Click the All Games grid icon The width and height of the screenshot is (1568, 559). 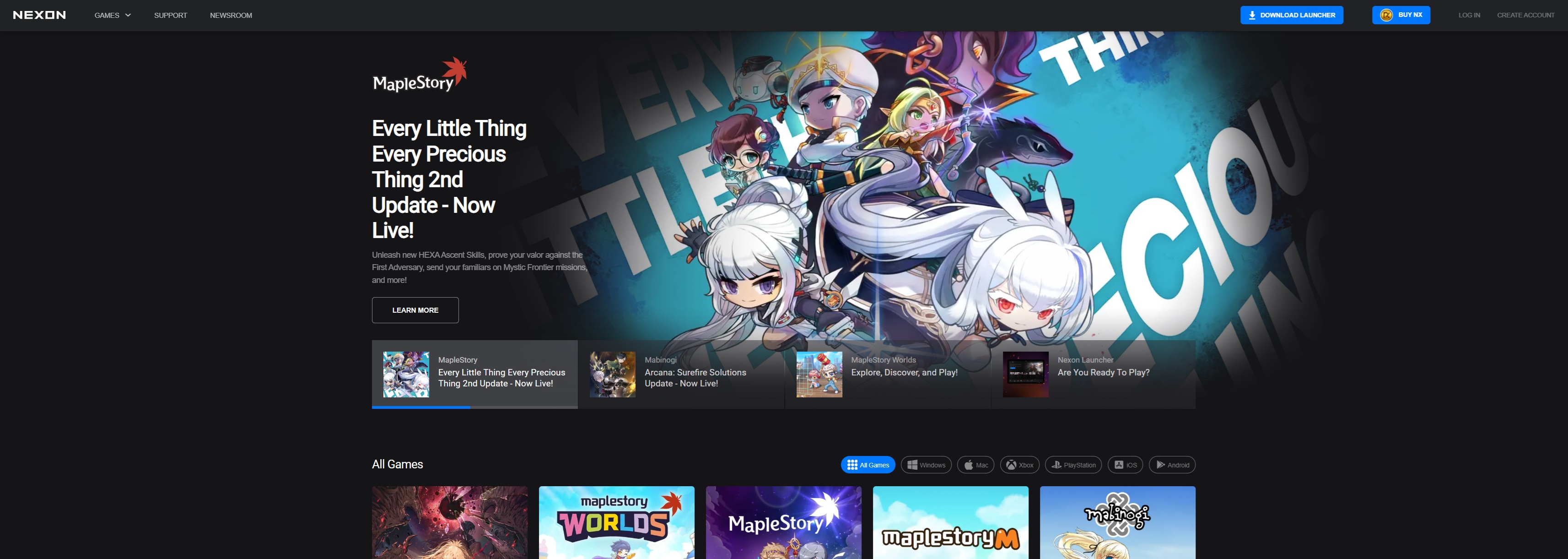point(852,465)
